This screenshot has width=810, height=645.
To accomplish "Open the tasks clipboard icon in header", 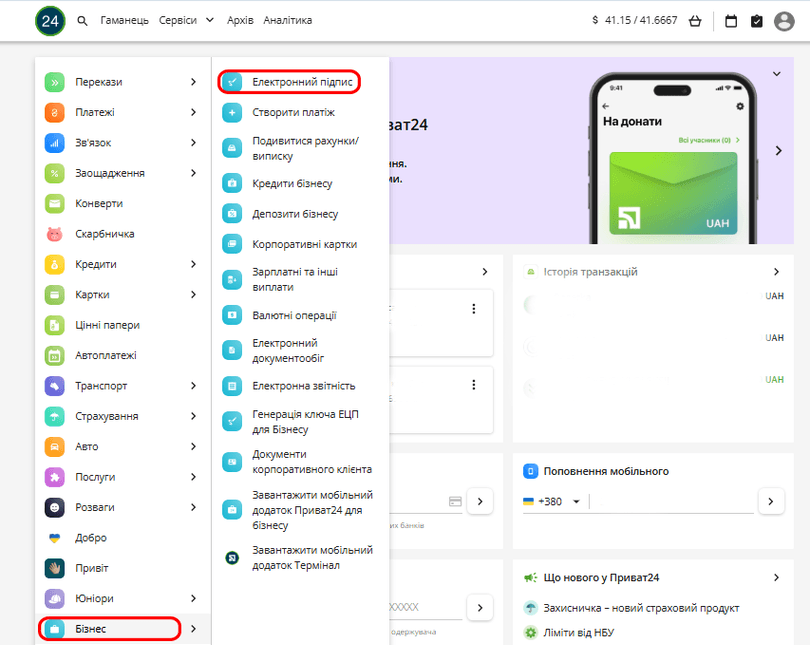I will [x=757, y=20].
